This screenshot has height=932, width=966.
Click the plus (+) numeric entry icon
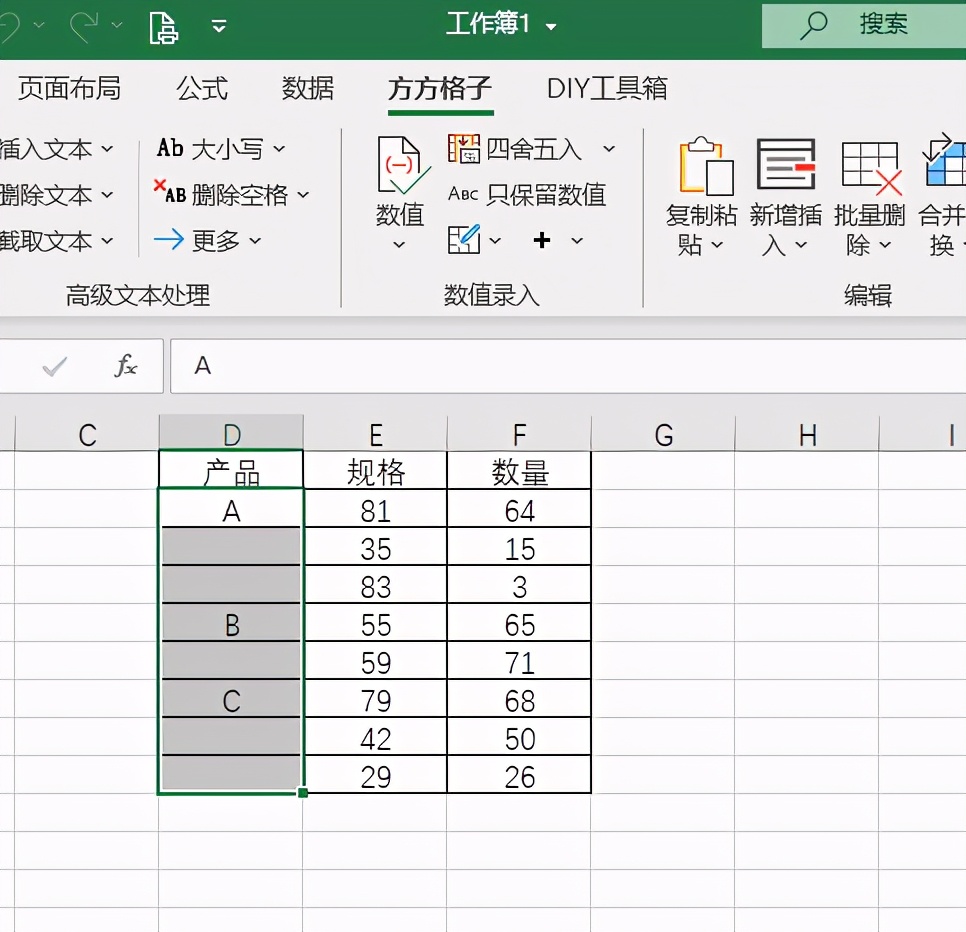541,240
